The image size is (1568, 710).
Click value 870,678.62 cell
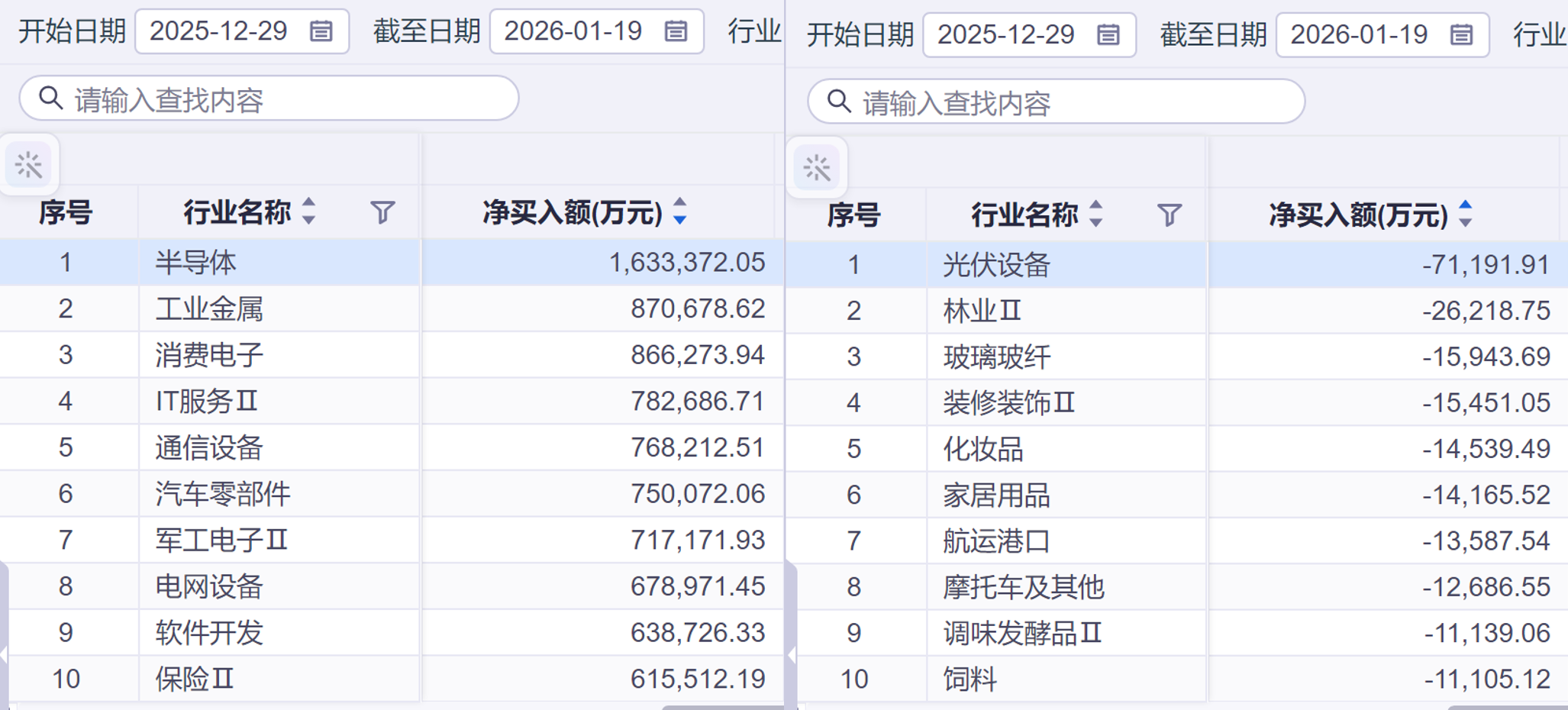pos(603,308)
